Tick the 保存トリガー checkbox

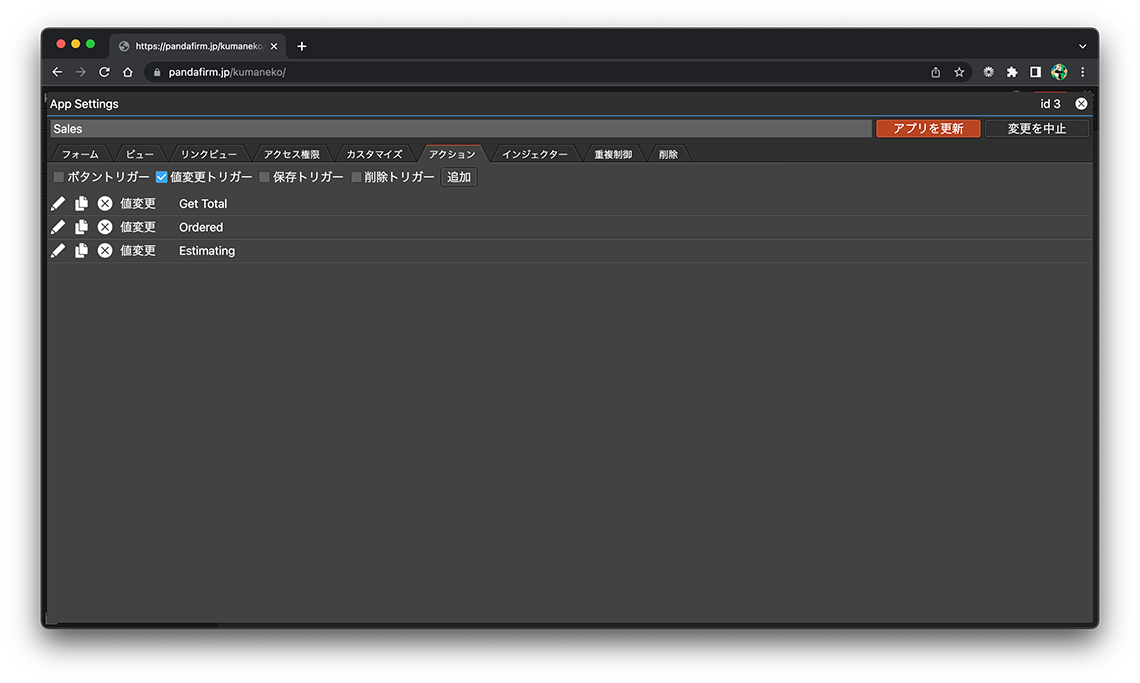pos(265,177)
